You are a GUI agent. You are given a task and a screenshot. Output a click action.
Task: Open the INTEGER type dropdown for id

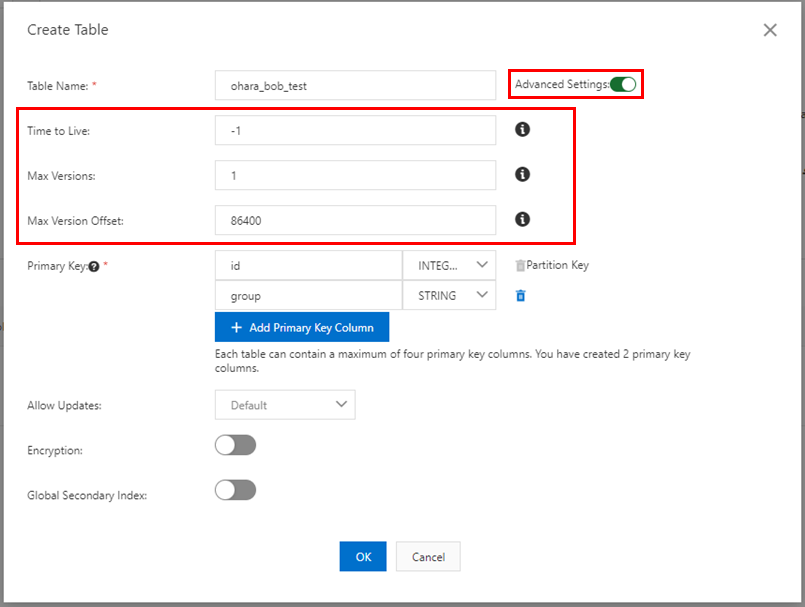[449, 265]
